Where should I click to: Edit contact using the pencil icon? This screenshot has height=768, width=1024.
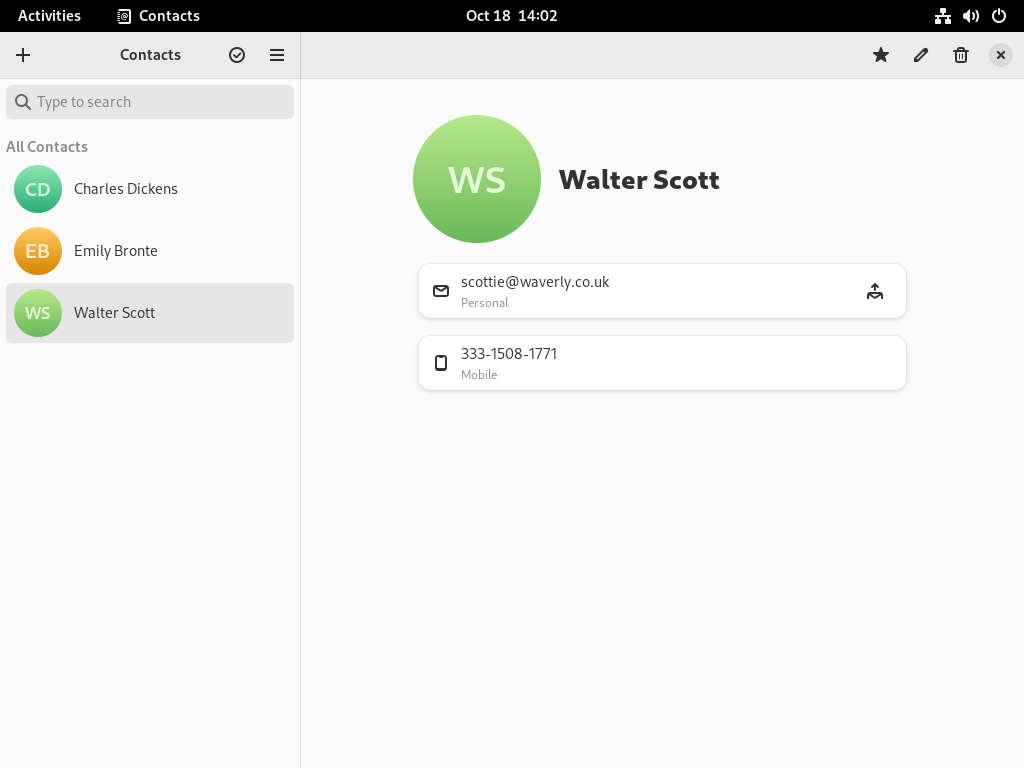pos(921,55)
